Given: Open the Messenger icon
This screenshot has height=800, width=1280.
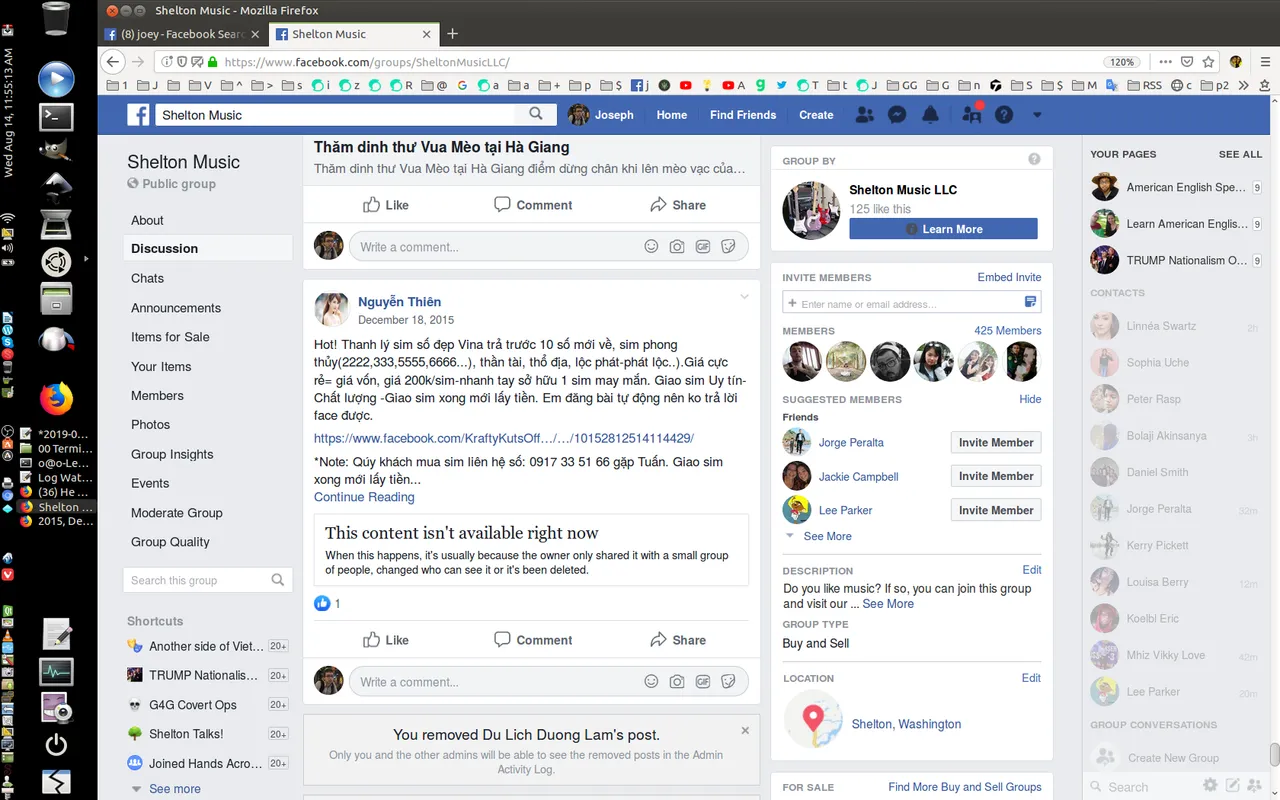Looking at the screenshot, I should (898, 115).
